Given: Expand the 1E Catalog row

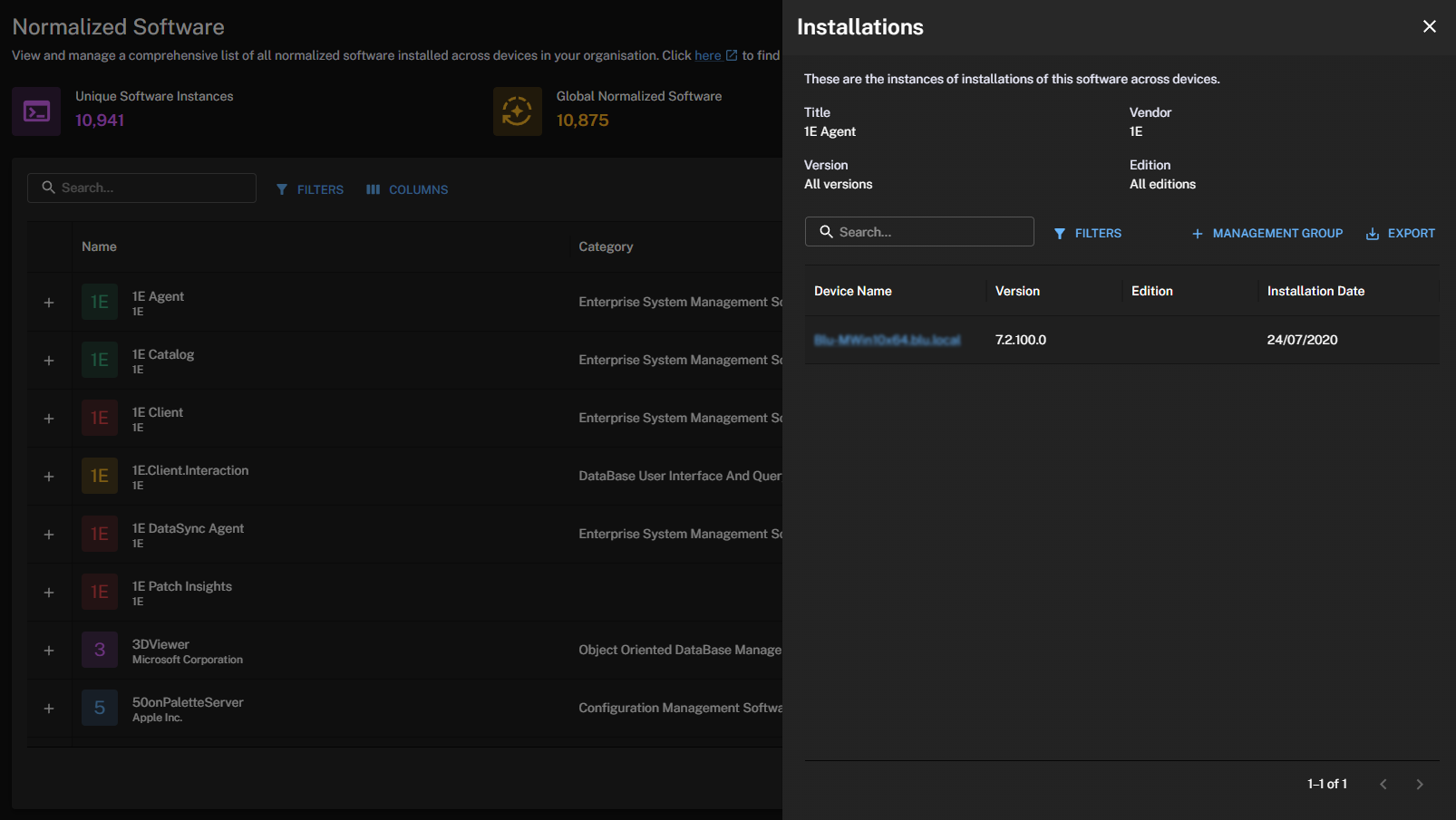Looking at the screenshot, I should (x=49, y=361).
